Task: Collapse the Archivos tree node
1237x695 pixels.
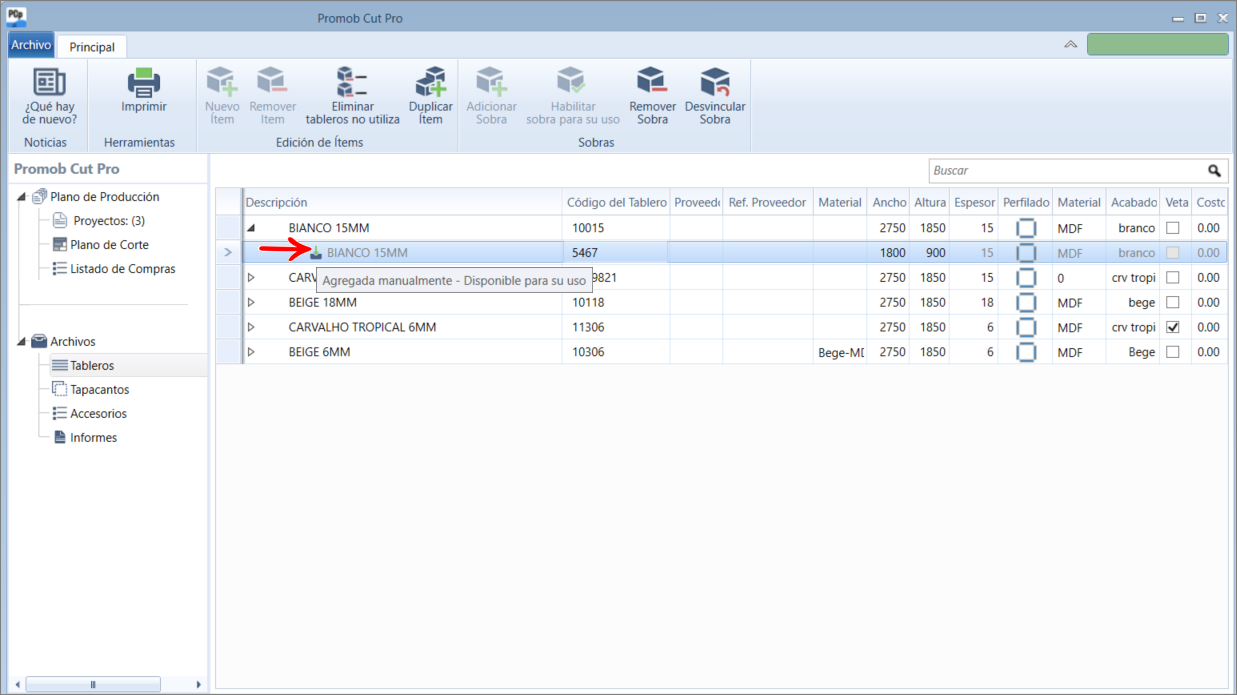Action: click(22, 342)
